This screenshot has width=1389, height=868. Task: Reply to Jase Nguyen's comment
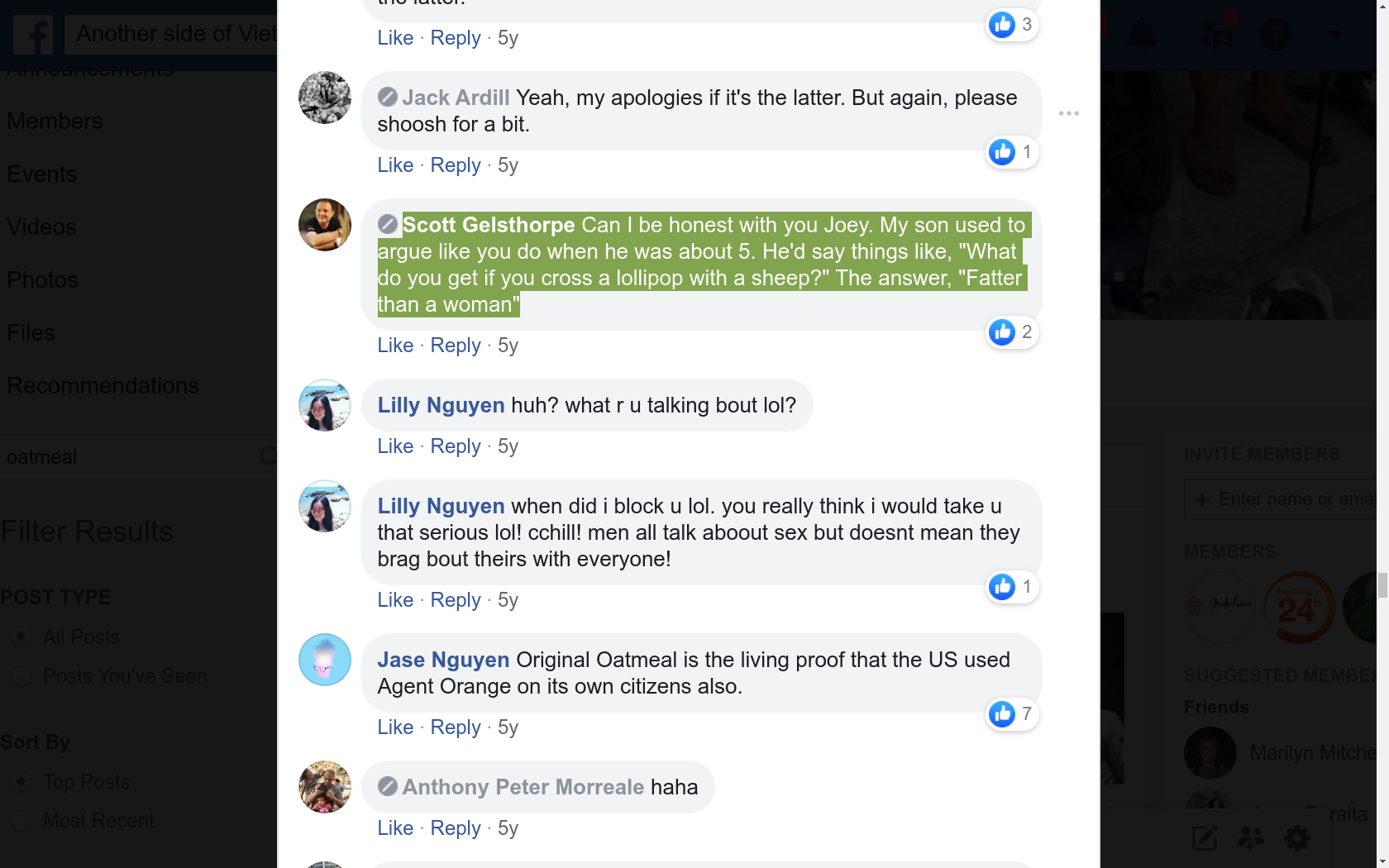[x=455, y=727]
